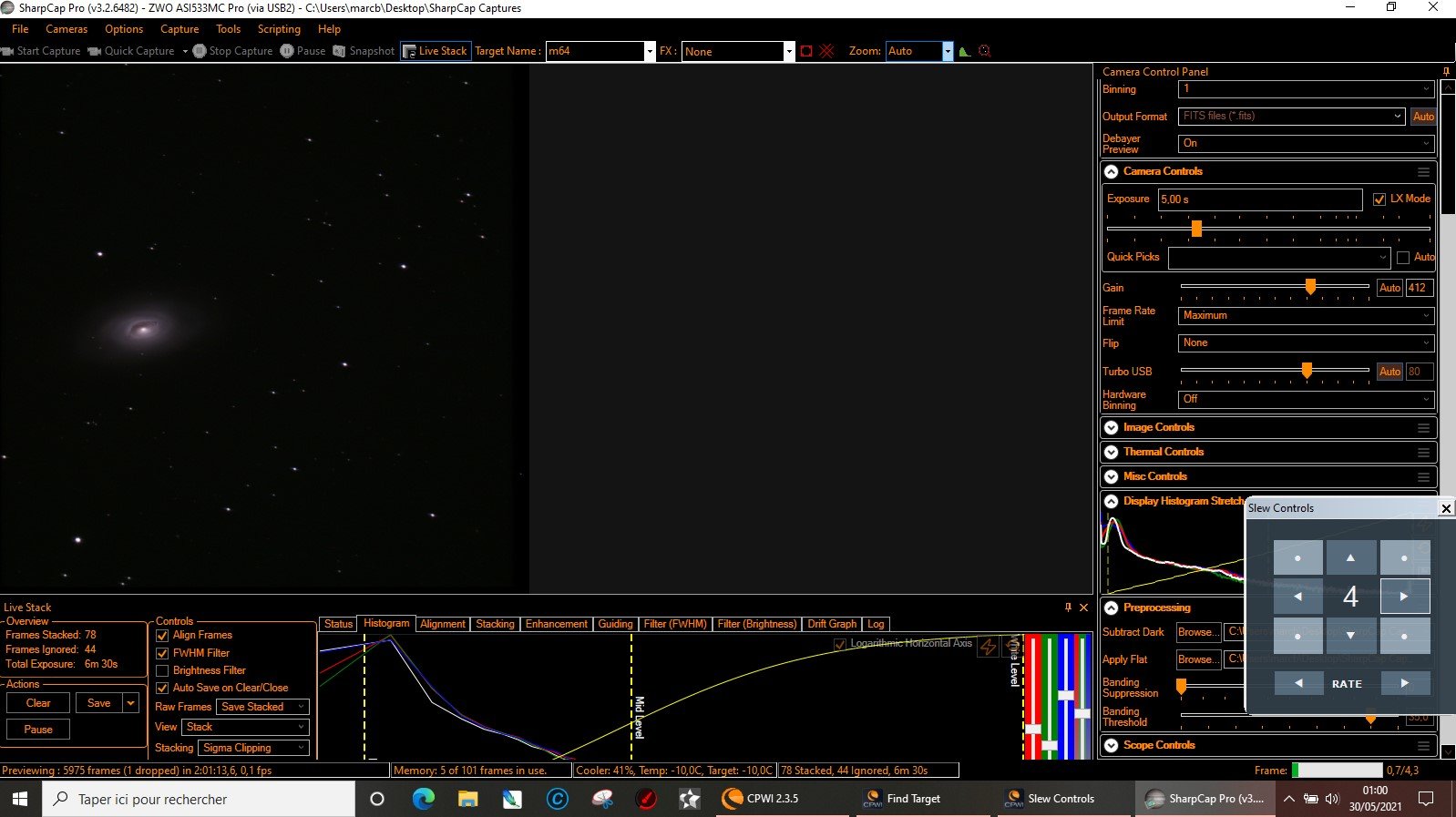Browse for a Subtract Dark file

(x=1197, y=632)
